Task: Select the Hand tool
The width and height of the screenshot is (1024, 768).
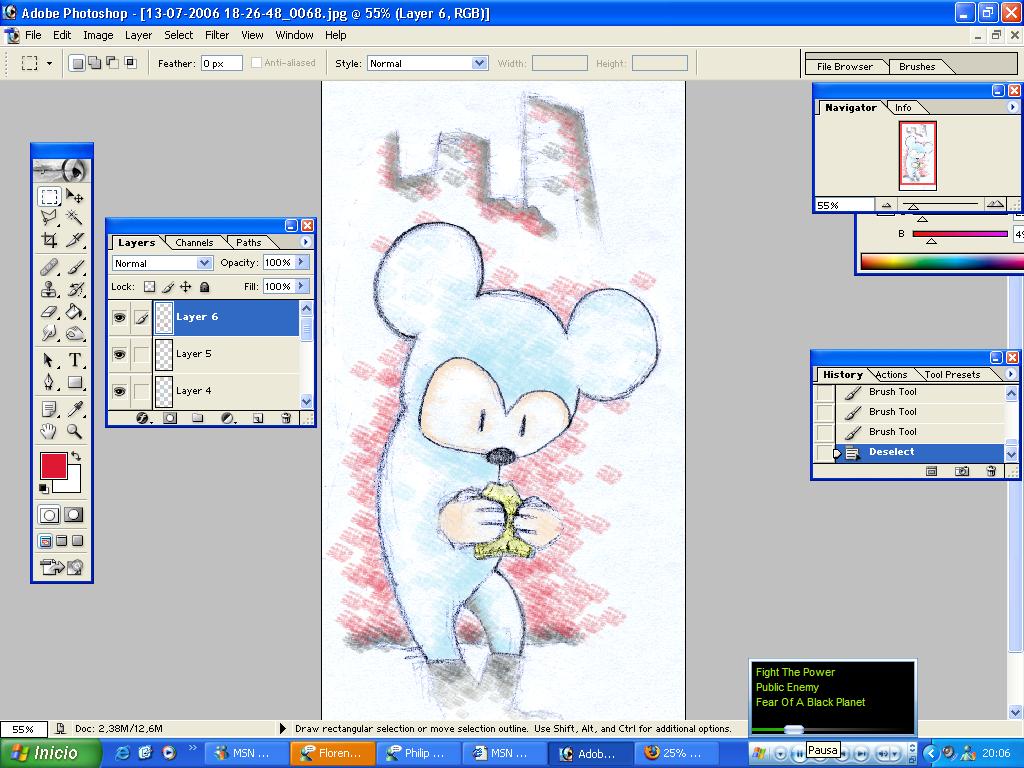Action: tap(49, 431)
